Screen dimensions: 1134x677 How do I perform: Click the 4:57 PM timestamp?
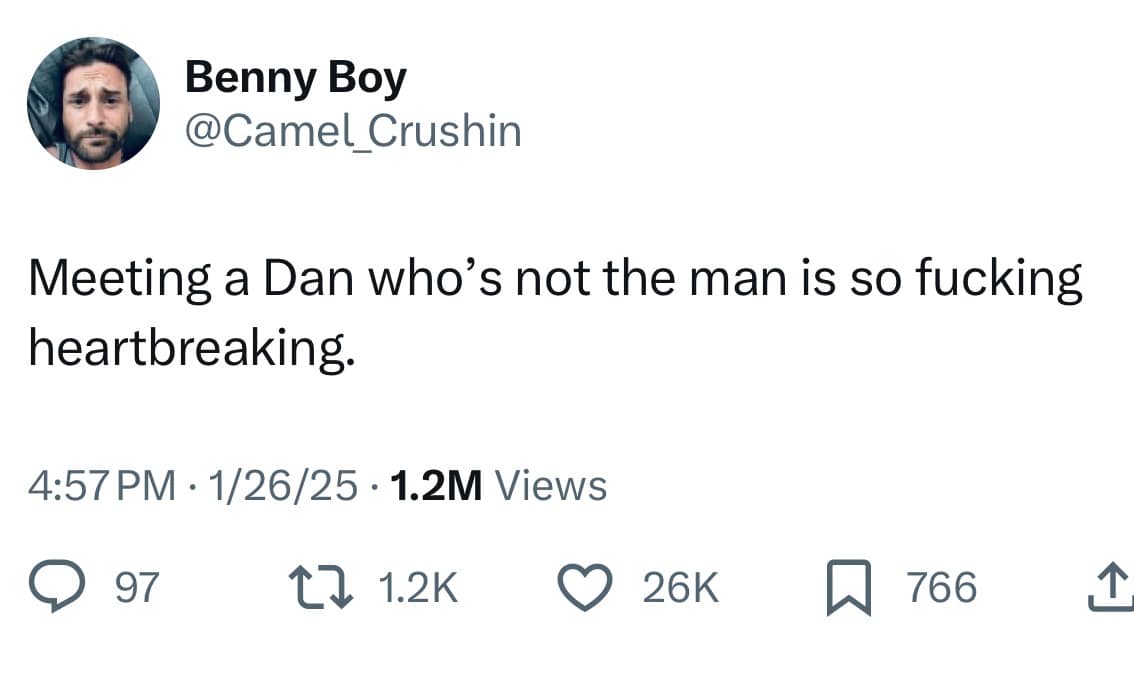(94, 486)
